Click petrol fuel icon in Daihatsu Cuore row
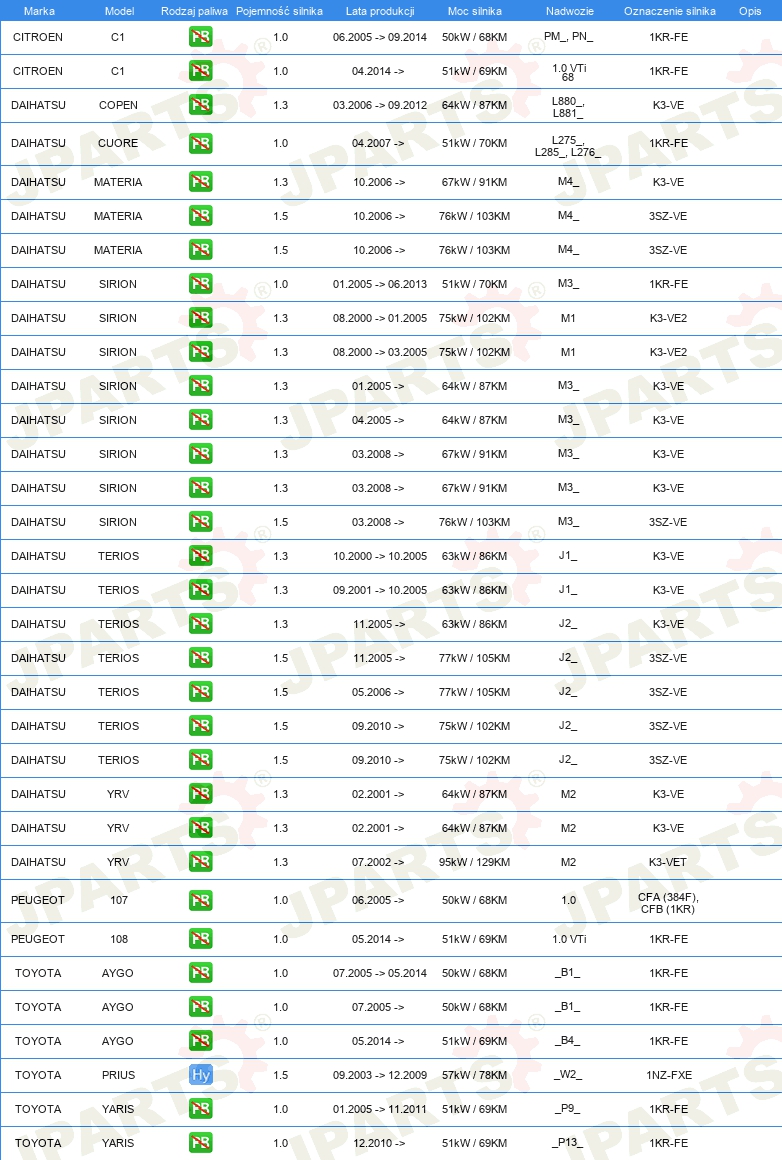 pos(200,144)
